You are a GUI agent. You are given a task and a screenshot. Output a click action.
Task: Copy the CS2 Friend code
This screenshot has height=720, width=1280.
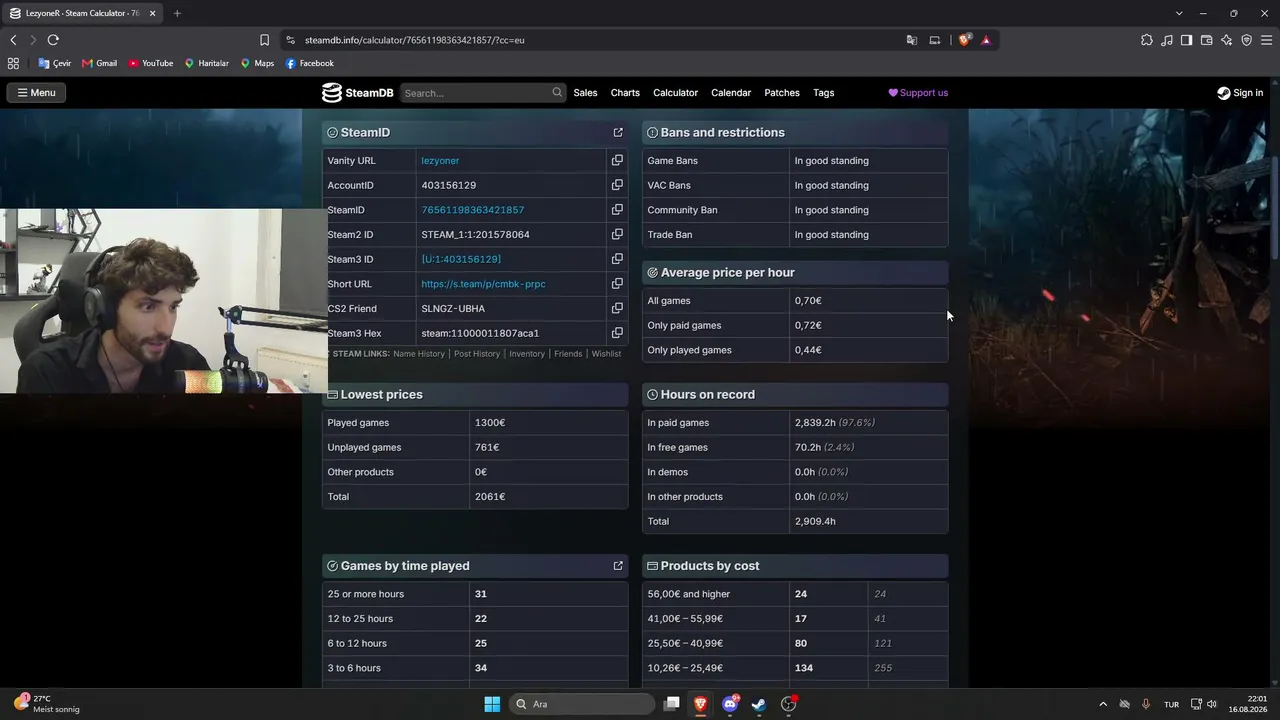[x=617, y=308]
